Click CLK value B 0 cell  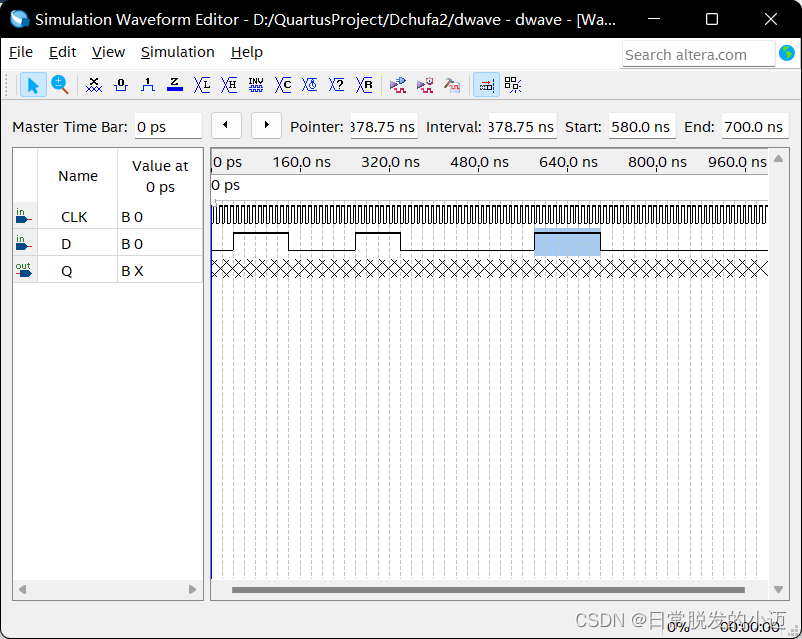(x=160, y=216)
